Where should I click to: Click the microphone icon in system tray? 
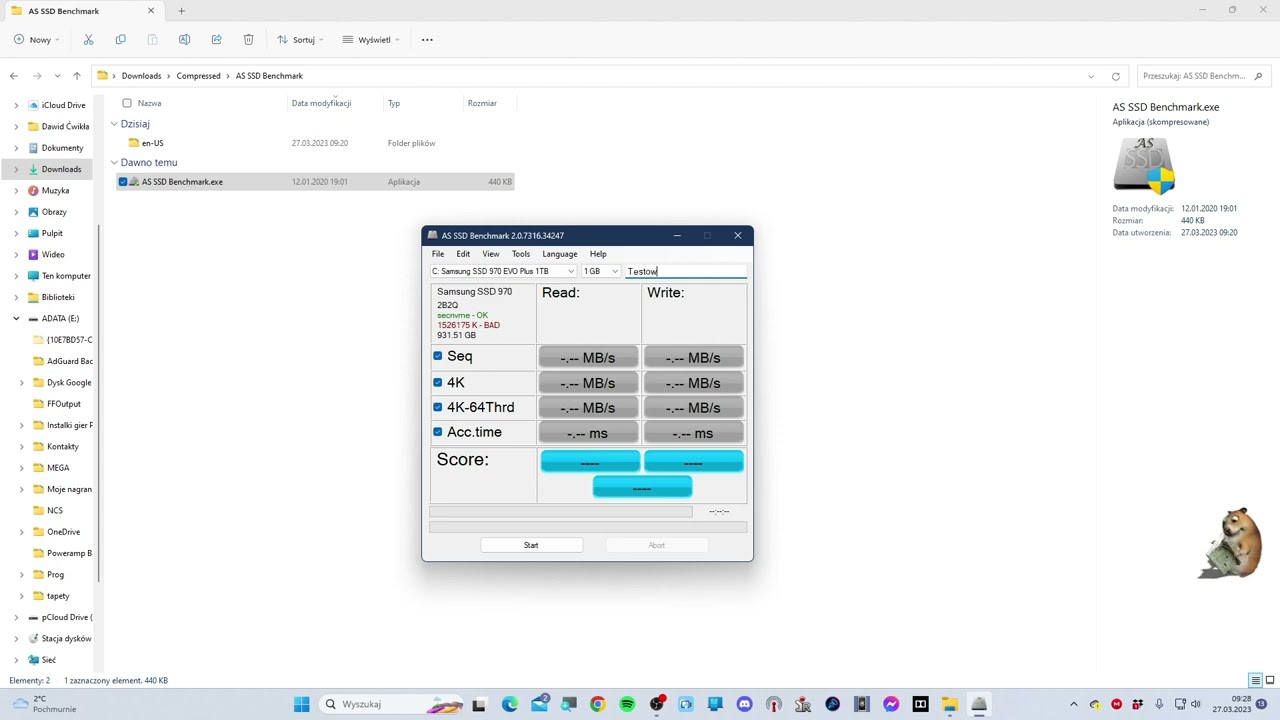(1159, 704)
